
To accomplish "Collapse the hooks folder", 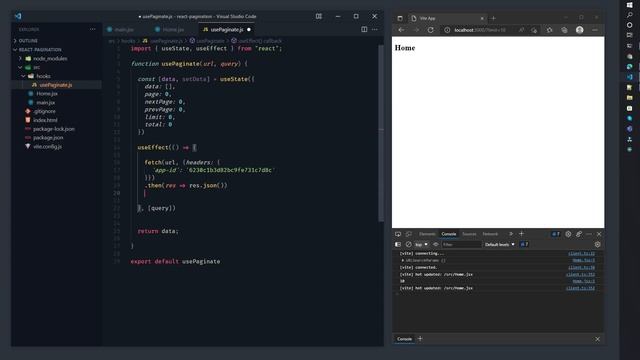I will [x=43, y=76].
